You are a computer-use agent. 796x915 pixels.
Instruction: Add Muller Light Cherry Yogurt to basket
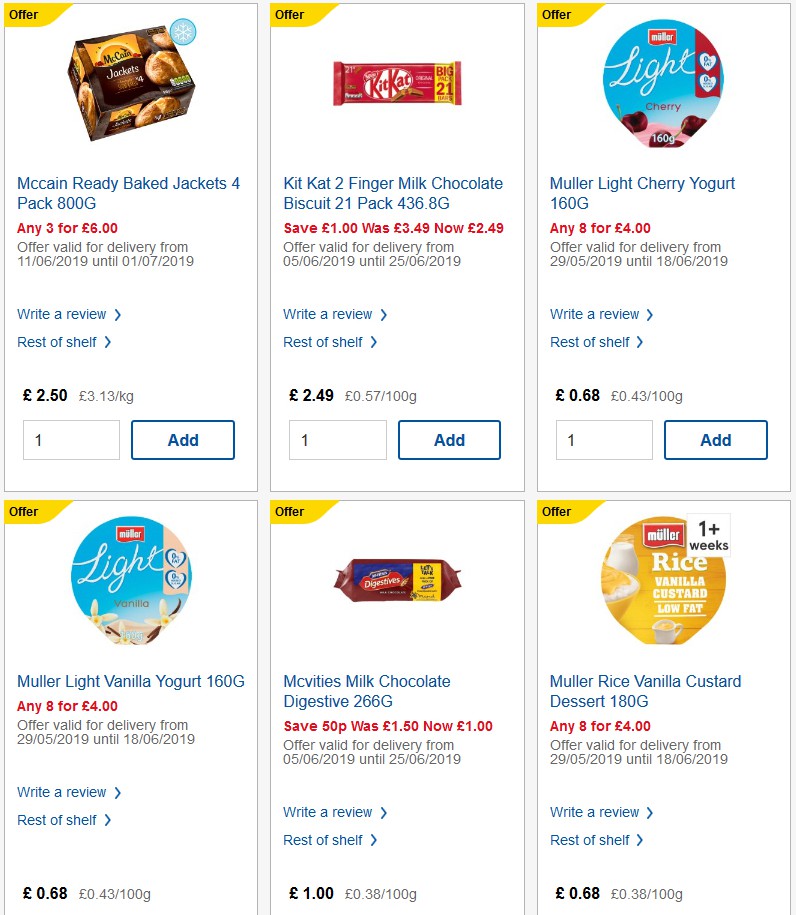click(715, 439)
